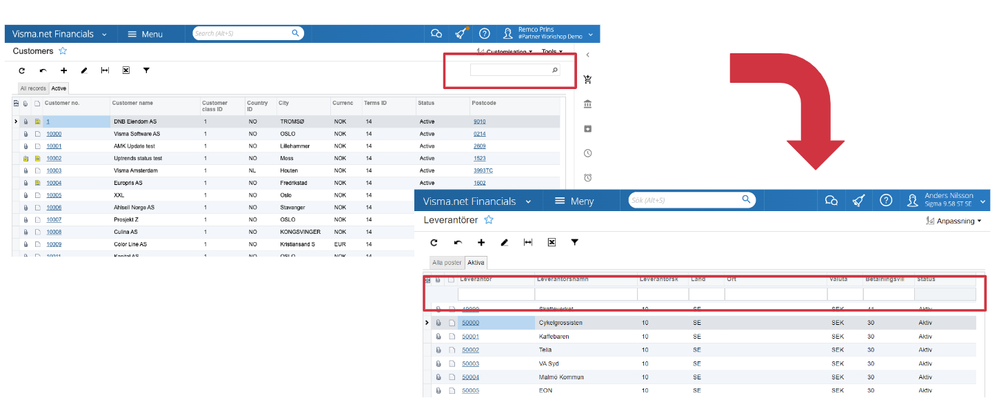The width and height of the screenshot is (999, 416).
Task: Switch to Alla poster tab
Action: point(447,262)
